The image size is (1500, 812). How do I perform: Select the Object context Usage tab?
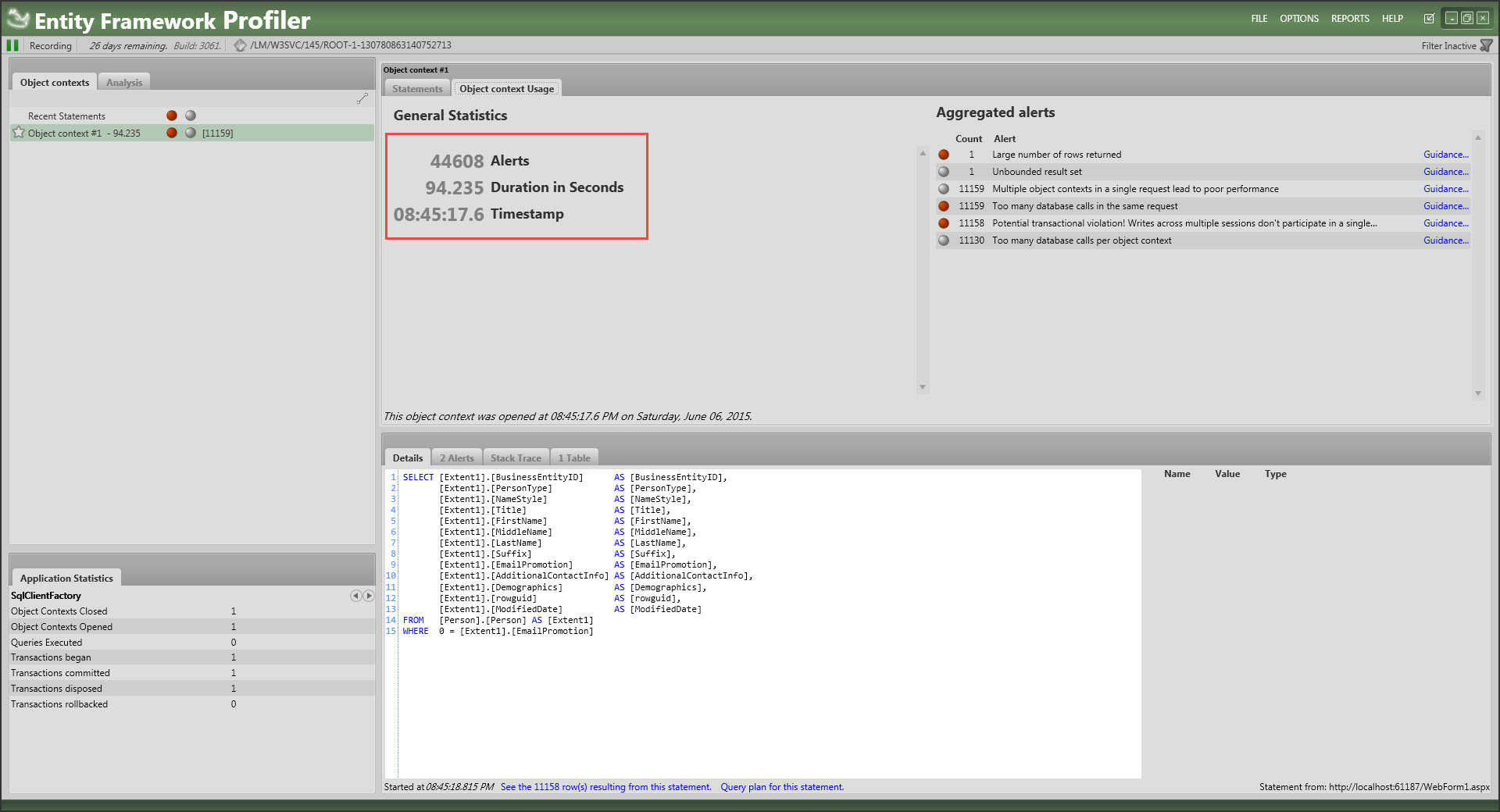pos(506,89)
